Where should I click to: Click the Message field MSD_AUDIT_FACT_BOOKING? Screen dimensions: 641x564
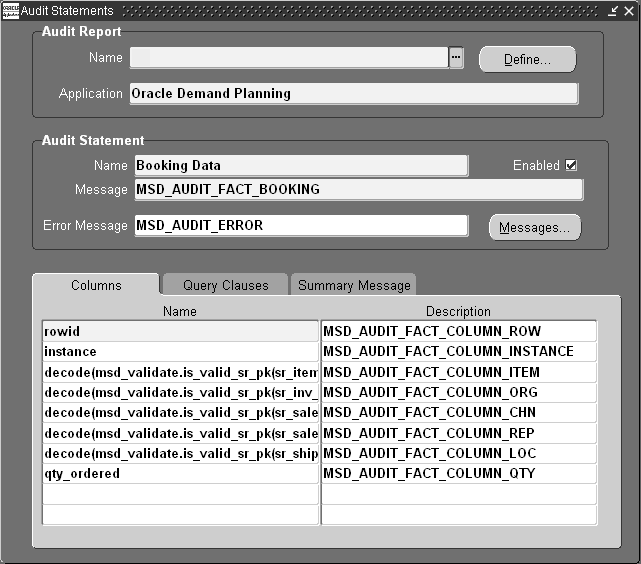(x=359, y=190)
